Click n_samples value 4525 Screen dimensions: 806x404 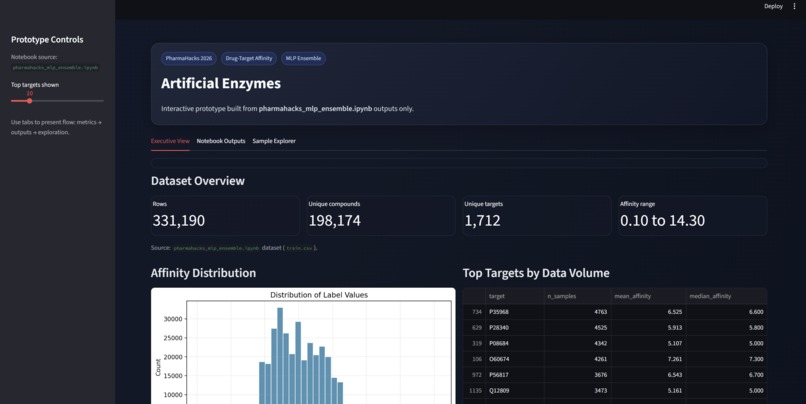577,327
